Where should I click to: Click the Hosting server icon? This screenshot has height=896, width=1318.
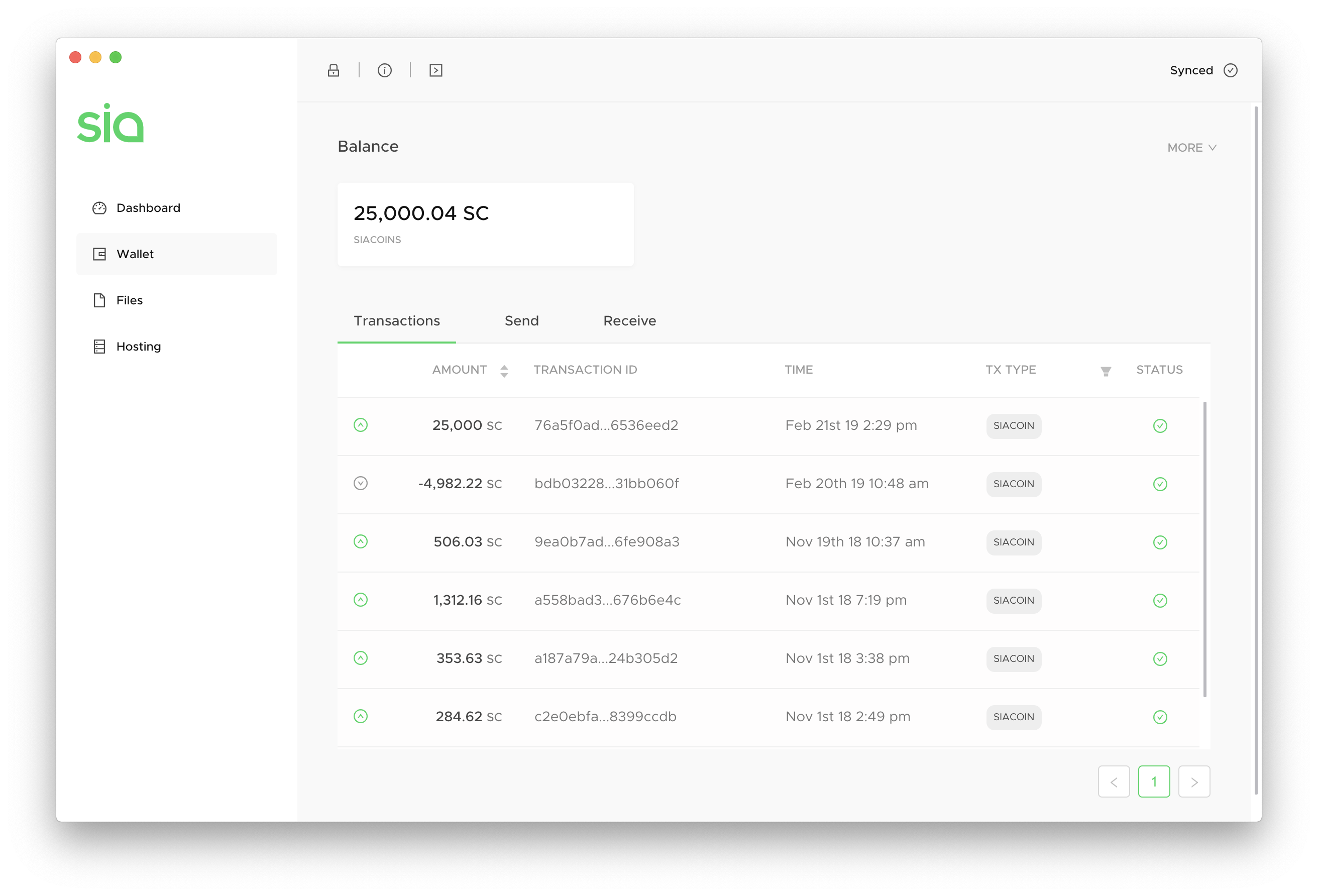99,347
